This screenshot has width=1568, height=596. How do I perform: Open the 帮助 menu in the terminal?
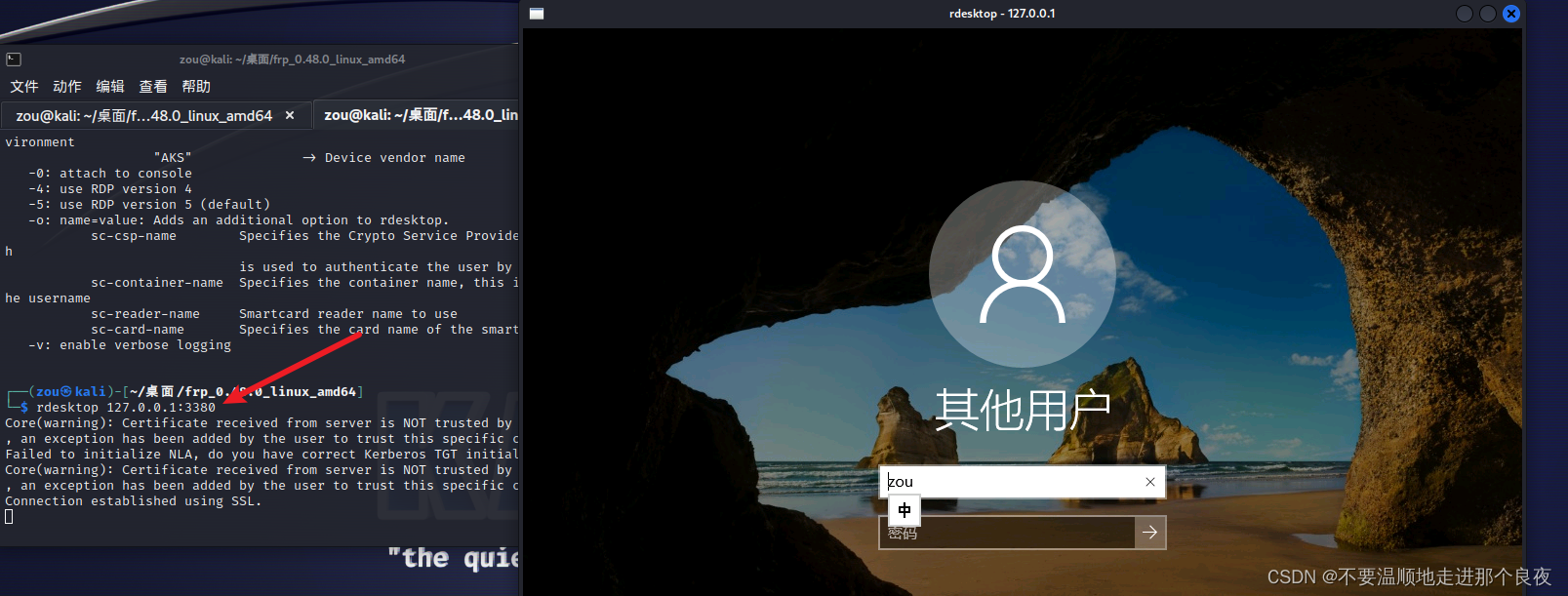pos(196,87)
